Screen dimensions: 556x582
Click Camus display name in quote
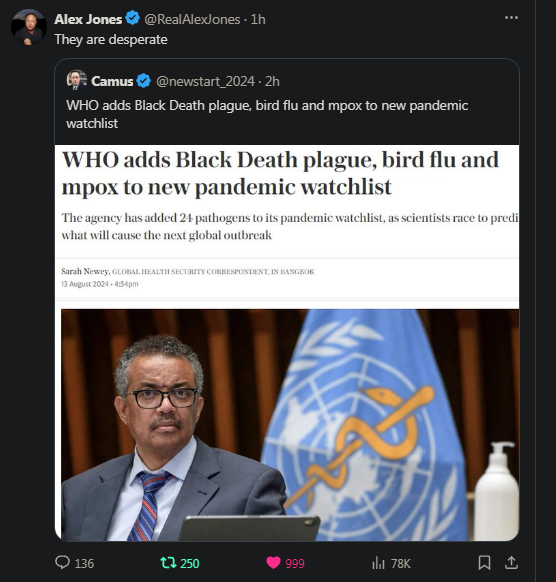pyautogui.click(x=112, y=81)
